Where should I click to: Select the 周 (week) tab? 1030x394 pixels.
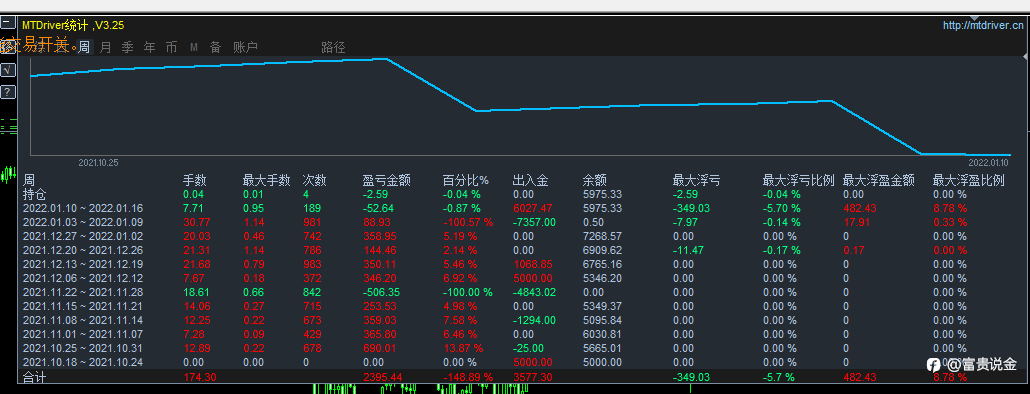pyautogui.click(x=84, y=47)
